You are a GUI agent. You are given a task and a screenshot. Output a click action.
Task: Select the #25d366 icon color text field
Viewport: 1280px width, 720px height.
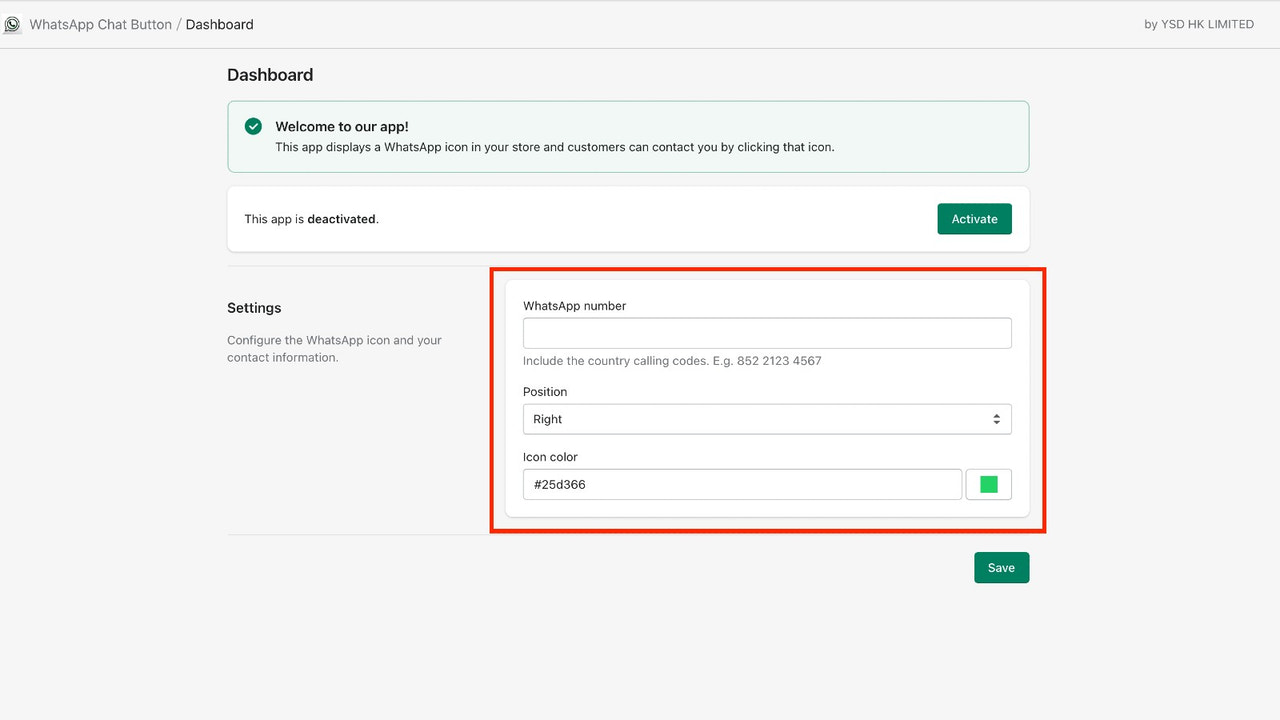tap(742, 484)
